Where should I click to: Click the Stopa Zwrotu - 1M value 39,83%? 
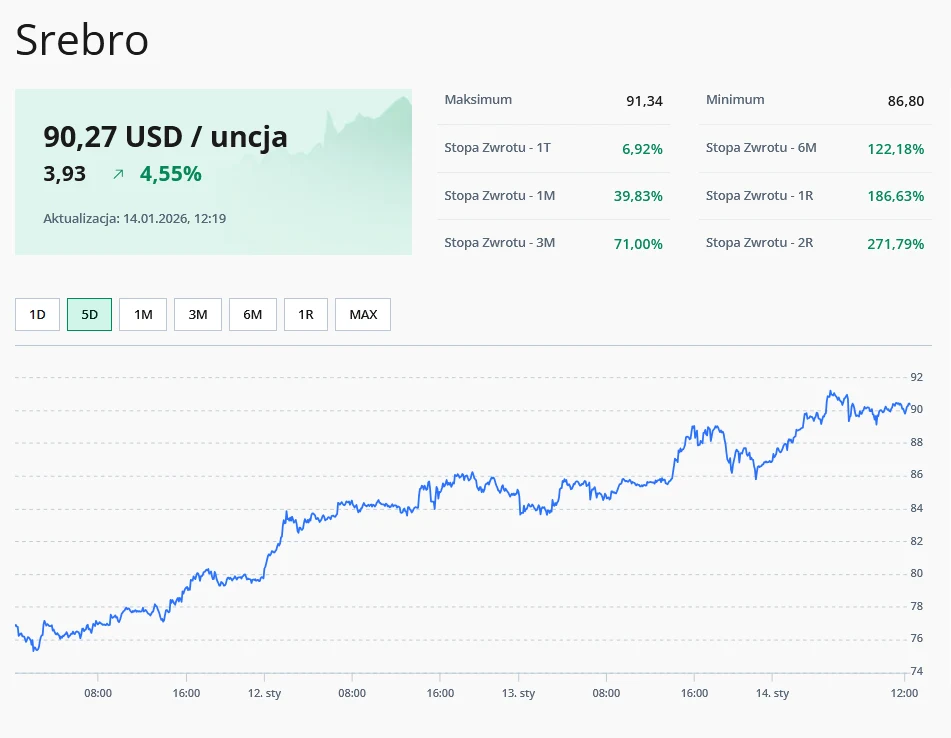click(638, 196)
